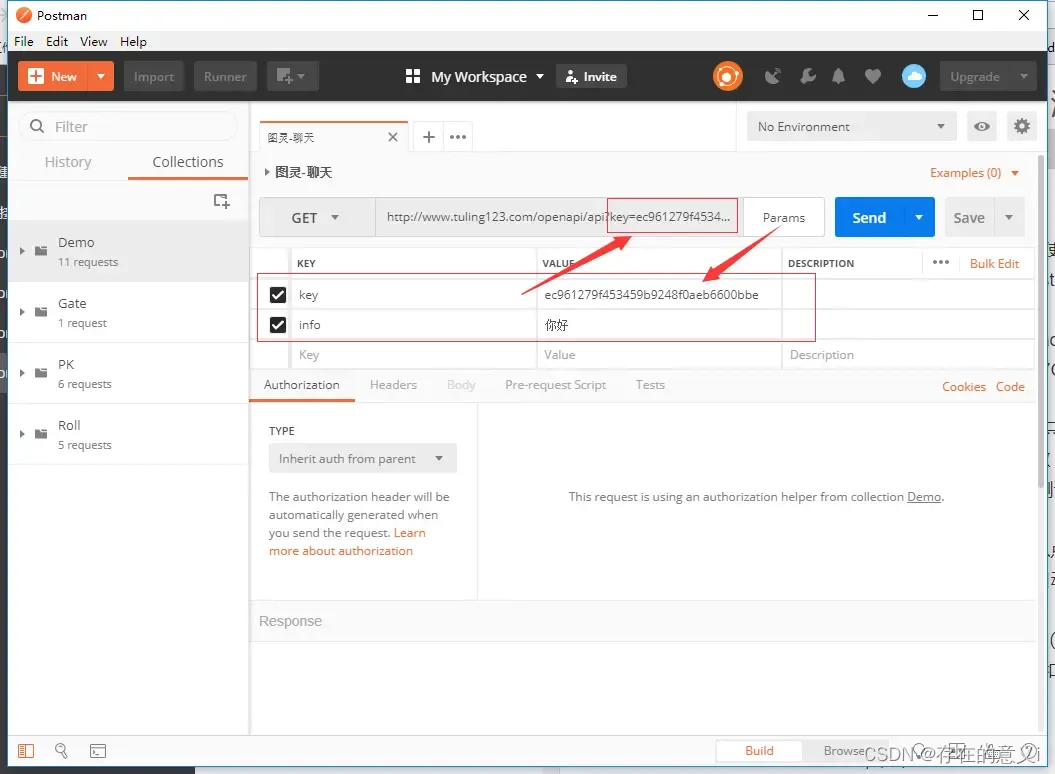Expand the Gate collection arrow

click(x=22, y=312)
